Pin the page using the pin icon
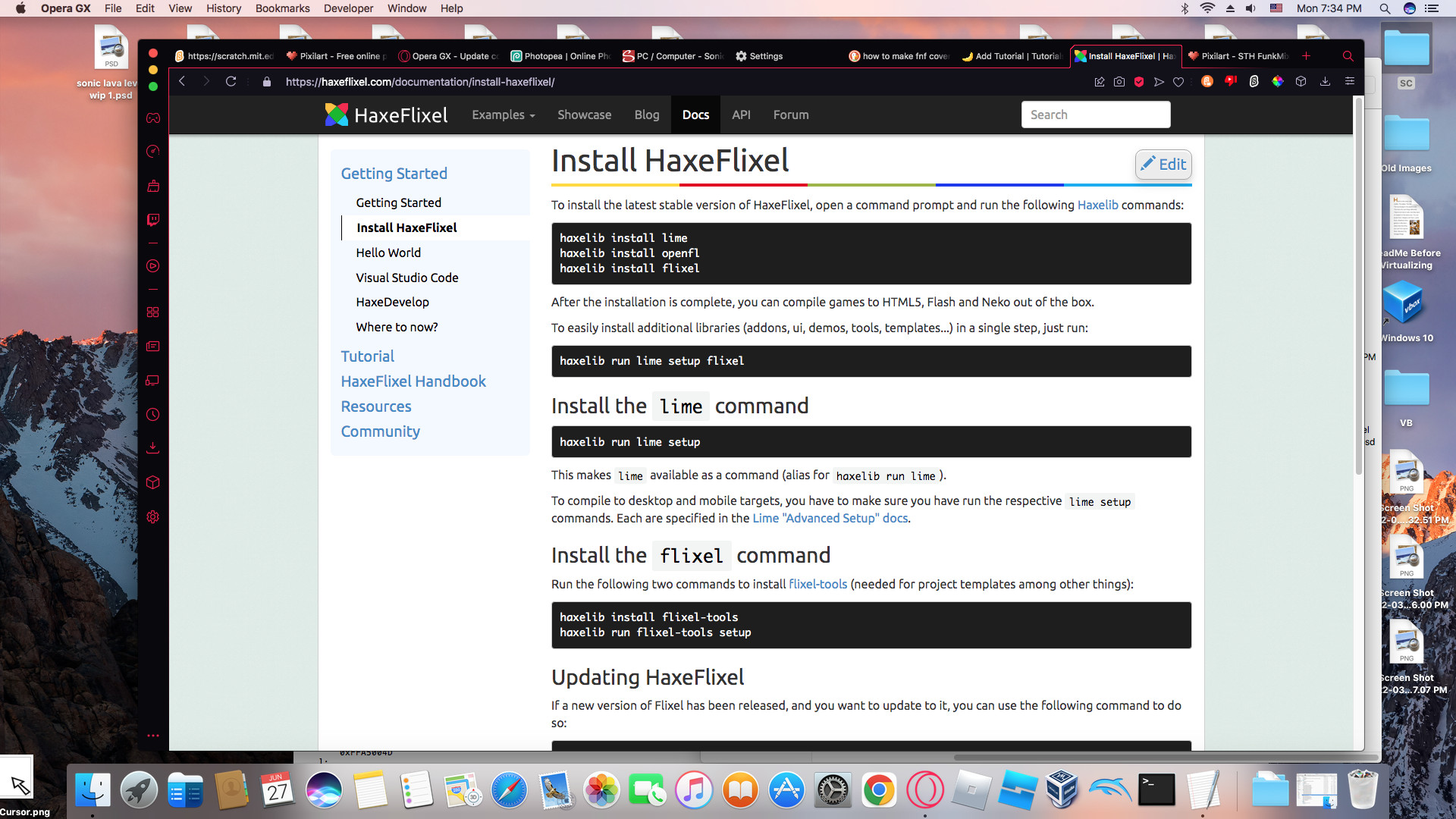1456x819 pixels. 1100,81
